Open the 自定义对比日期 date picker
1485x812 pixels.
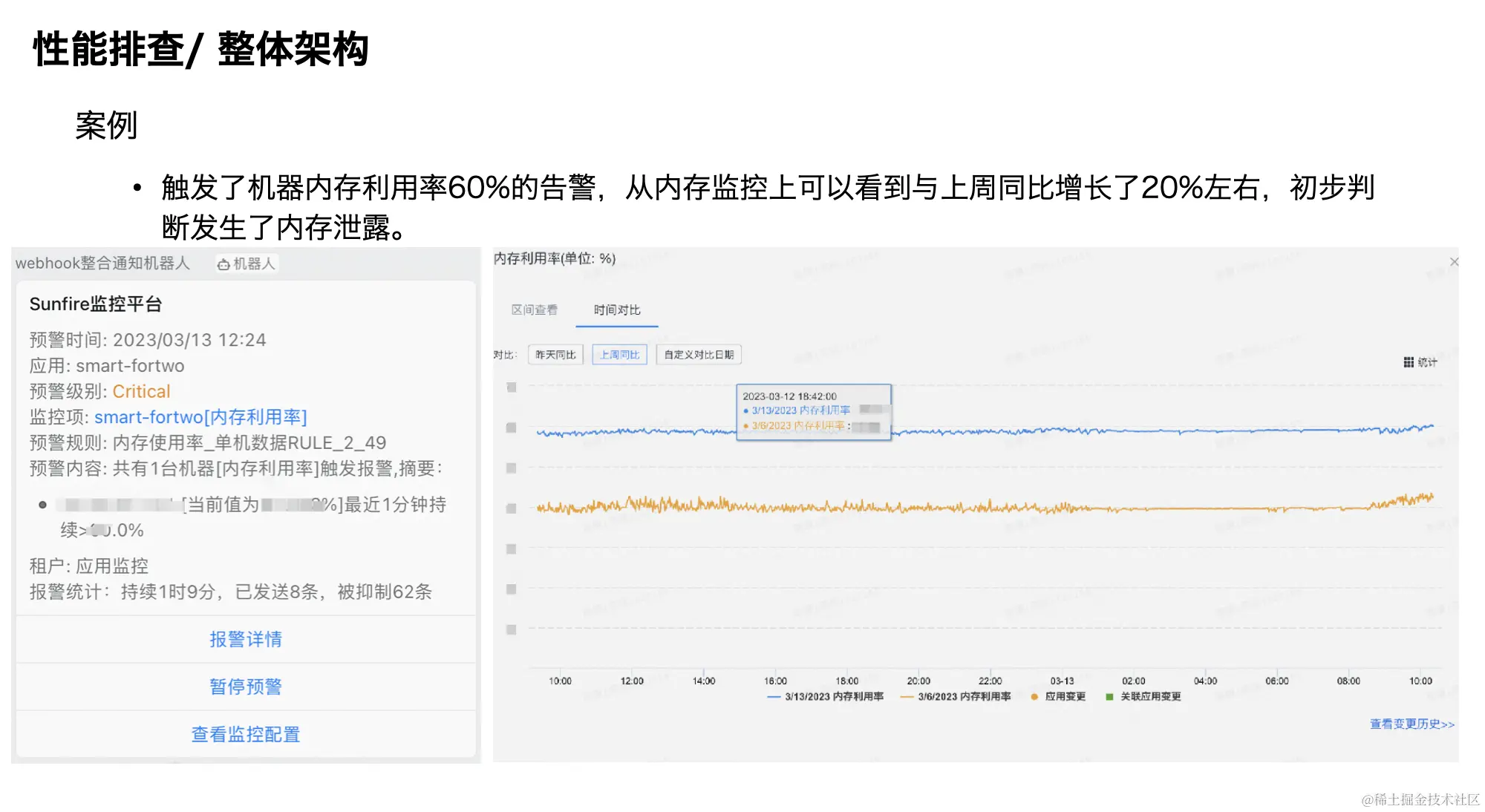(699, 355)
